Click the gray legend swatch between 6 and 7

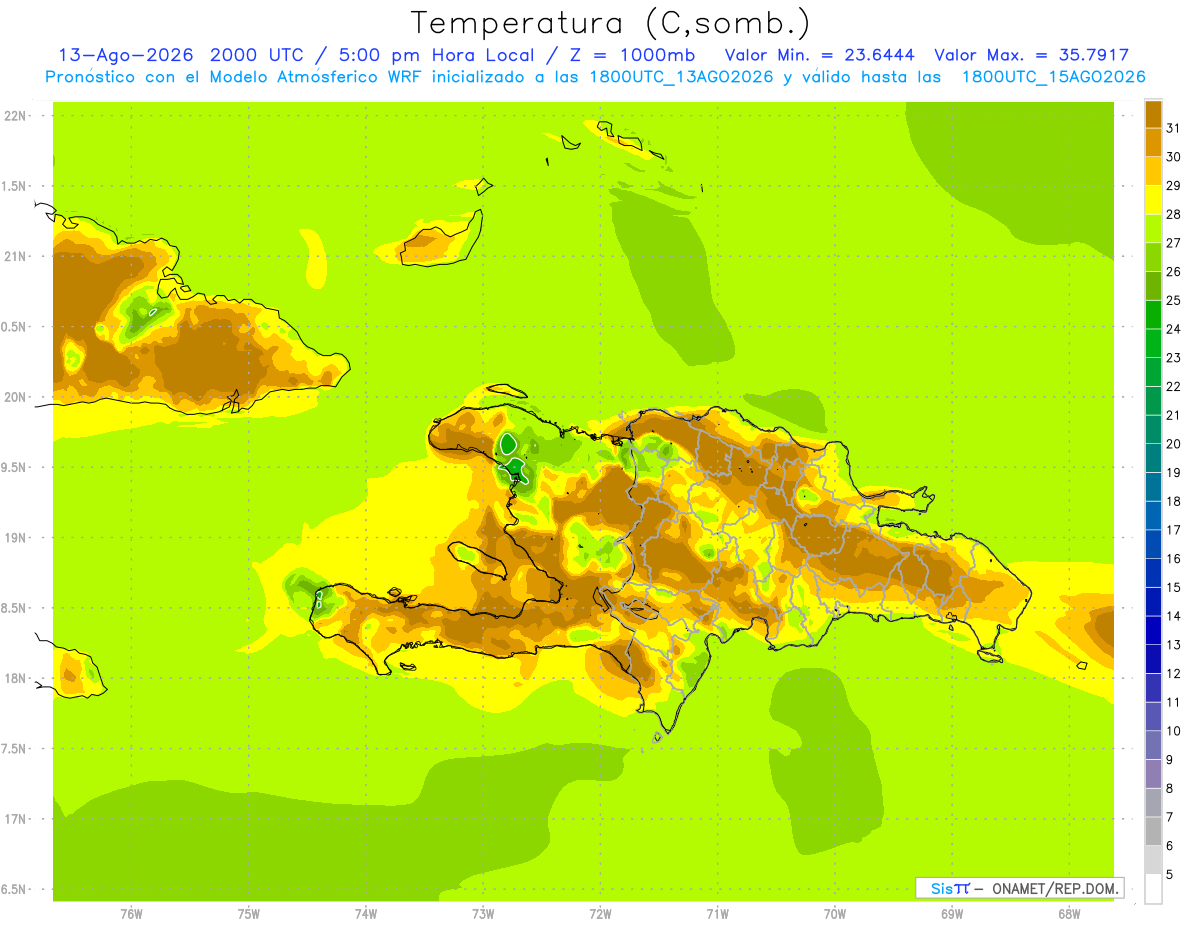click(x=1153, y=831)
